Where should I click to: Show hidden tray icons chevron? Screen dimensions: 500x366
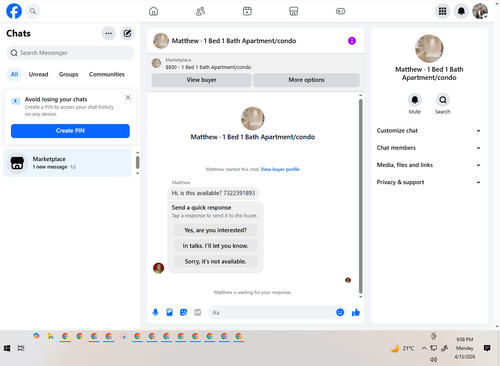point(424,348)
